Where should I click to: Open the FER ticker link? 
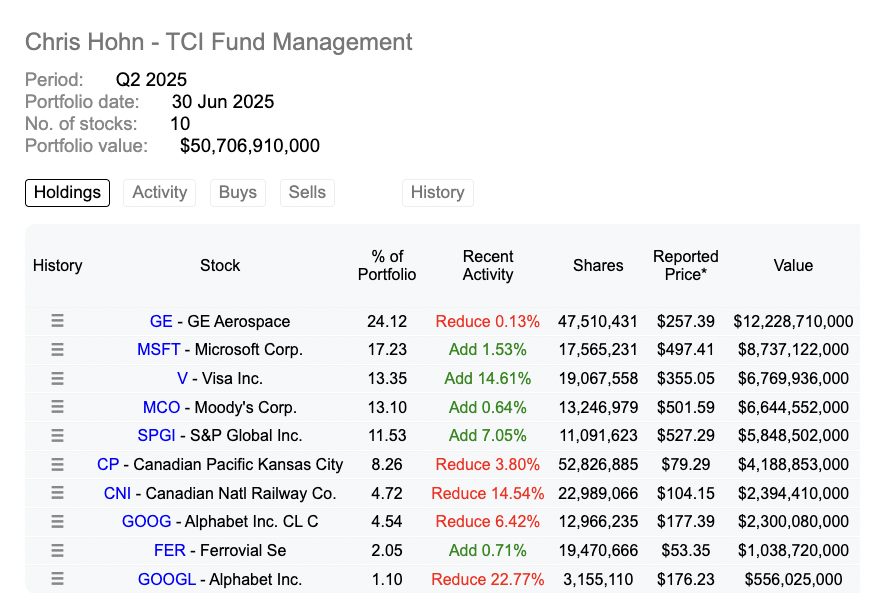pos(169,551)
